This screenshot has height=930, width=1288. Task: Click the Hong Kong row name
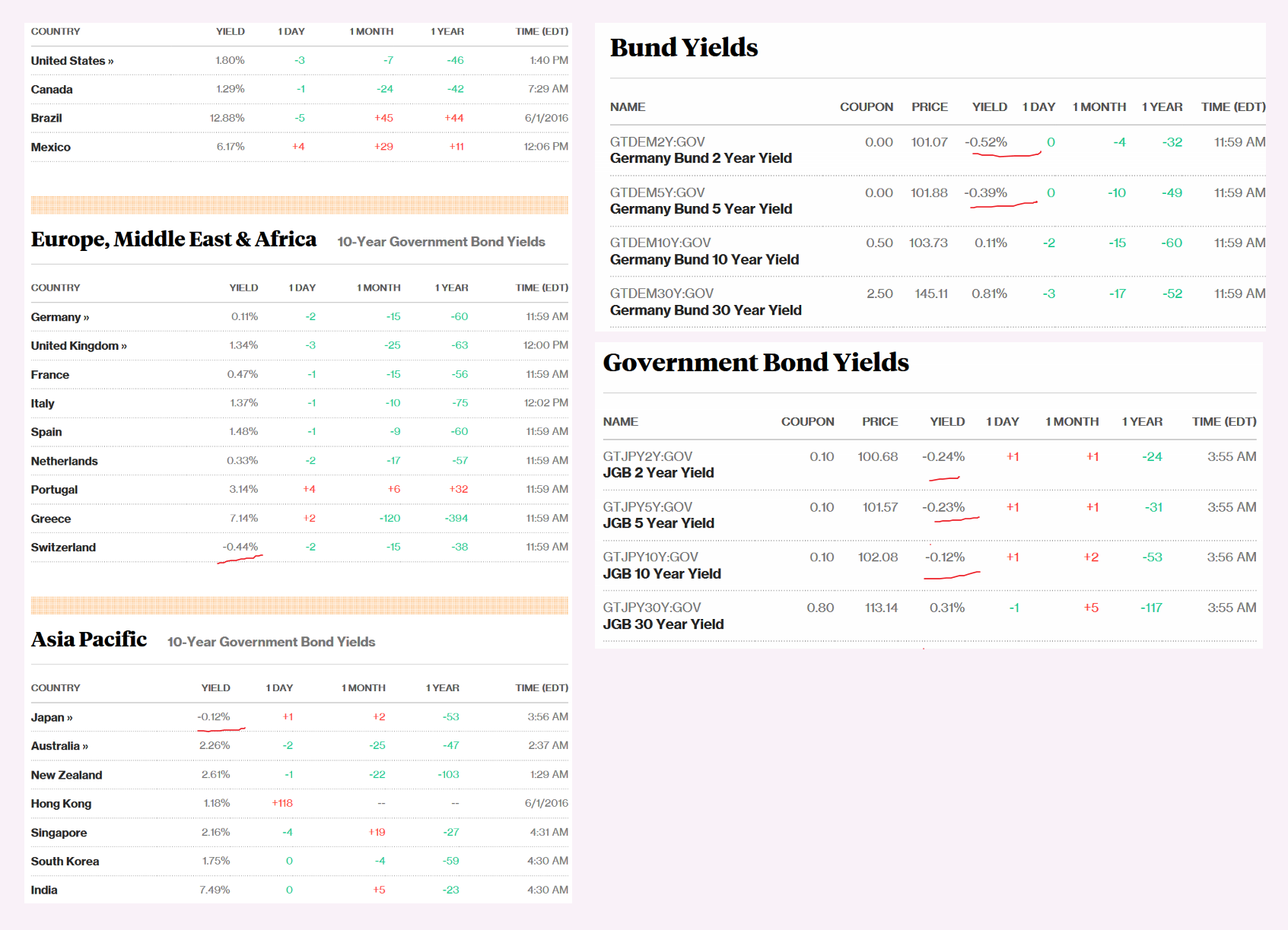(x=61, y=804)
